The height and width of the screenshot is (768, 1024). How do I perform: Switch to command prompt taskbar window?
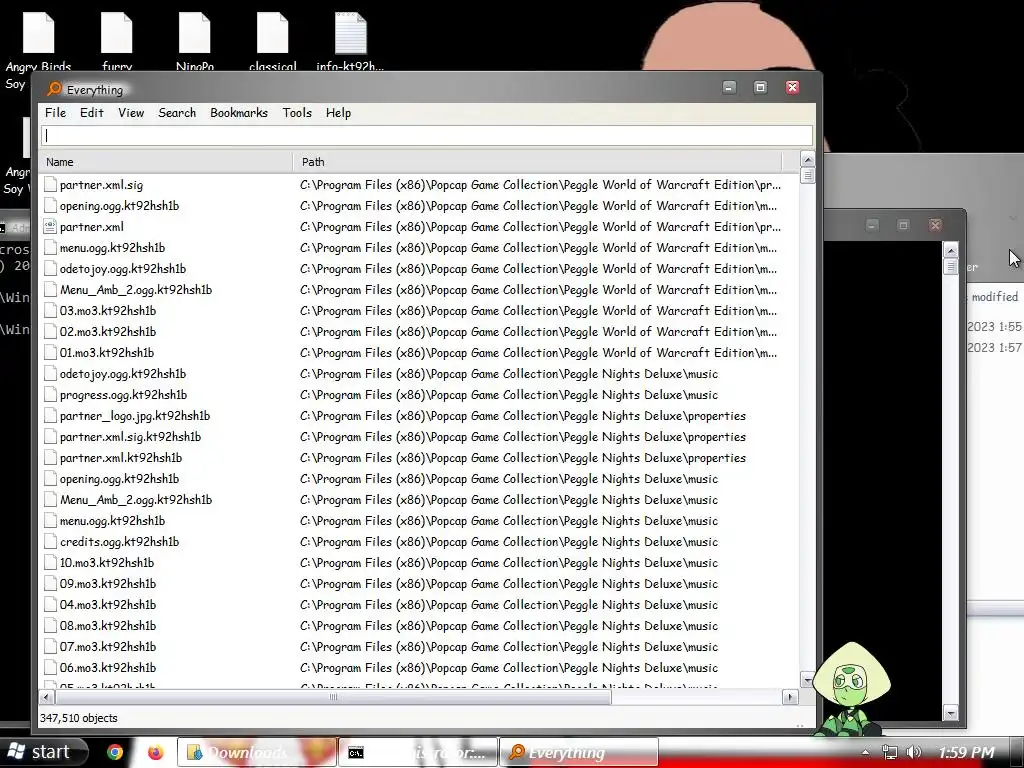[418, 752]
